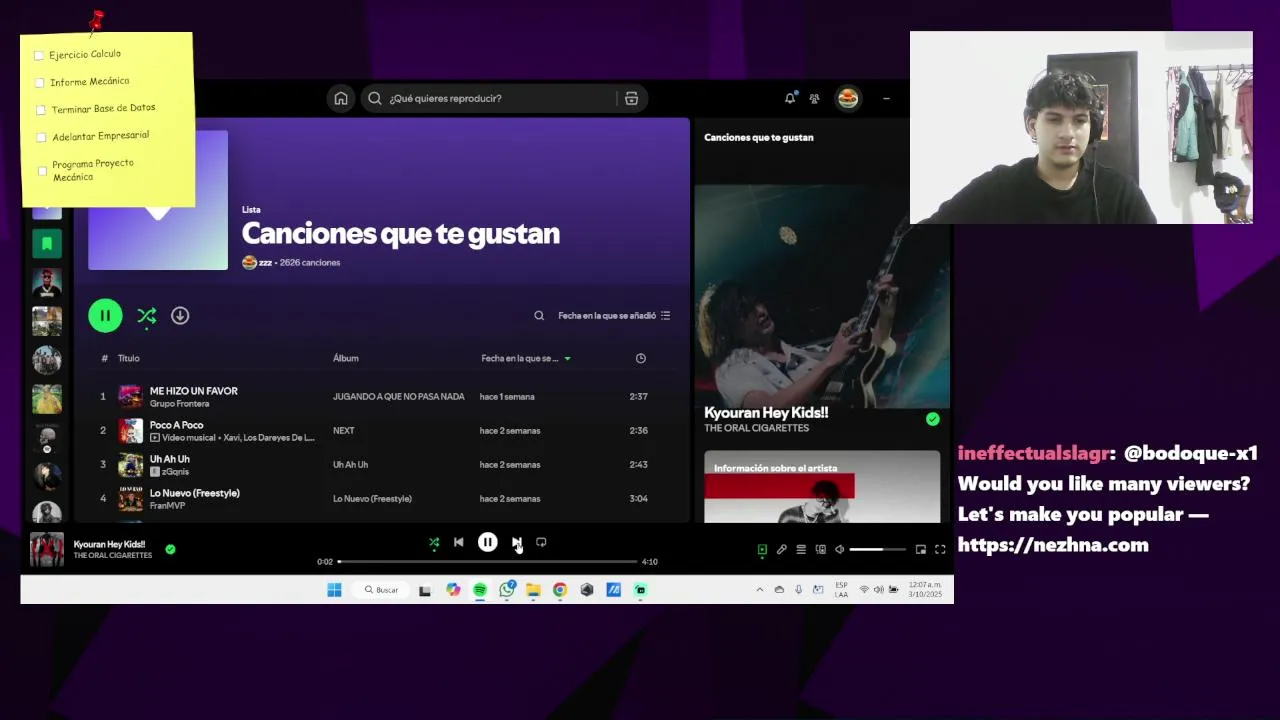The width and height of the screenshot is (1280, 720).
Task: Check the 'Adelantar Empresarial' checkbox
Action: (42, 138)
